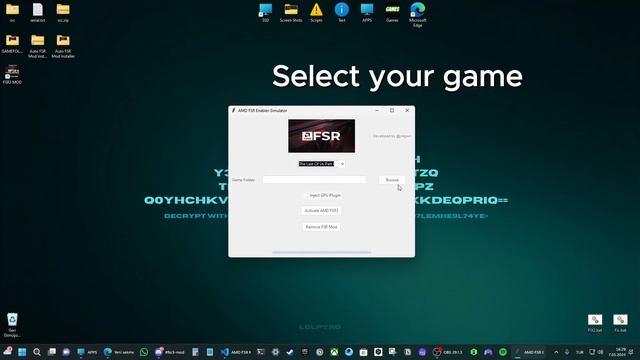The width and height of the screenshot is (640, 360).
Task: Minimize the AMD FSR Enabler window
Action: [377, 110]
